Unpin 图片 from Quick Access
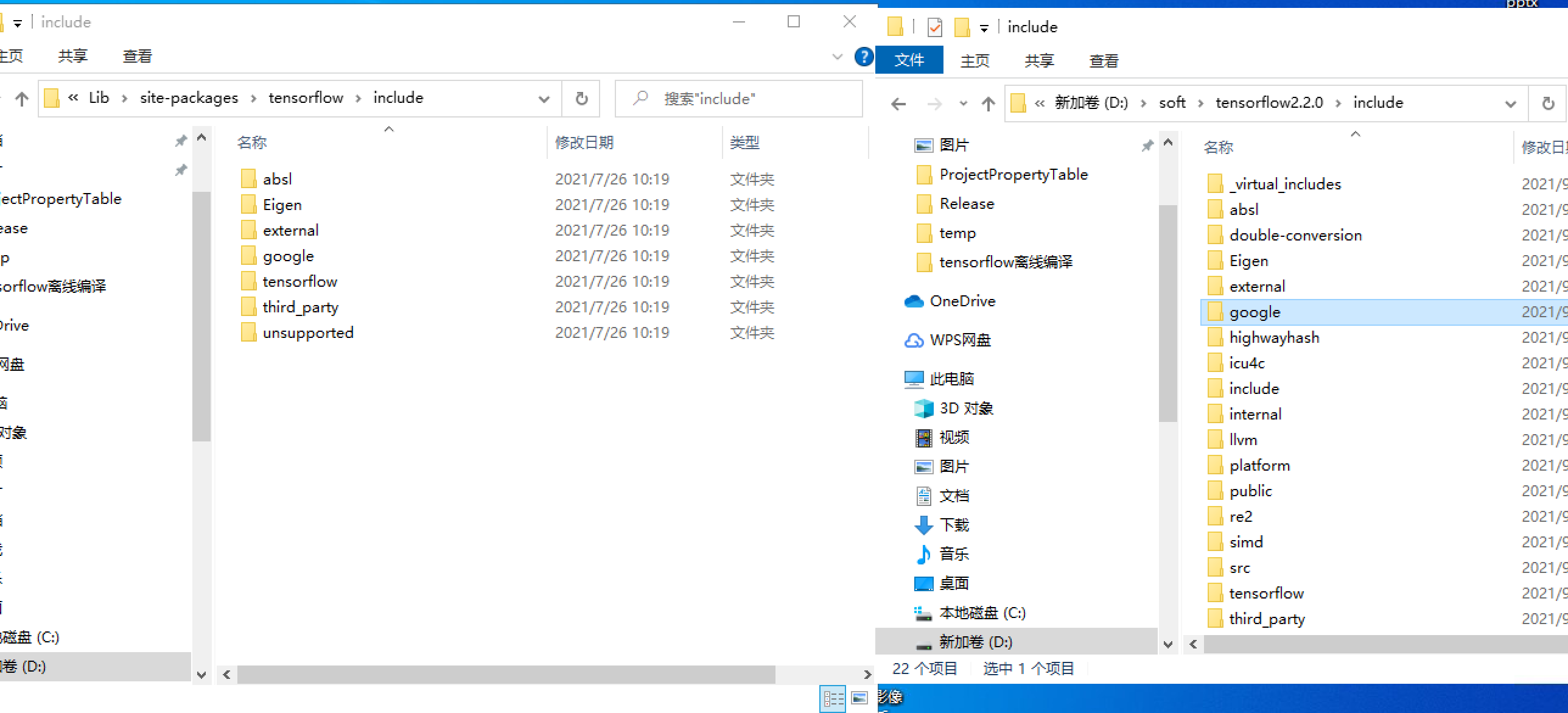Viewport: 1568px width, 713px height. pyautogui.click(x=1148, y=146)
